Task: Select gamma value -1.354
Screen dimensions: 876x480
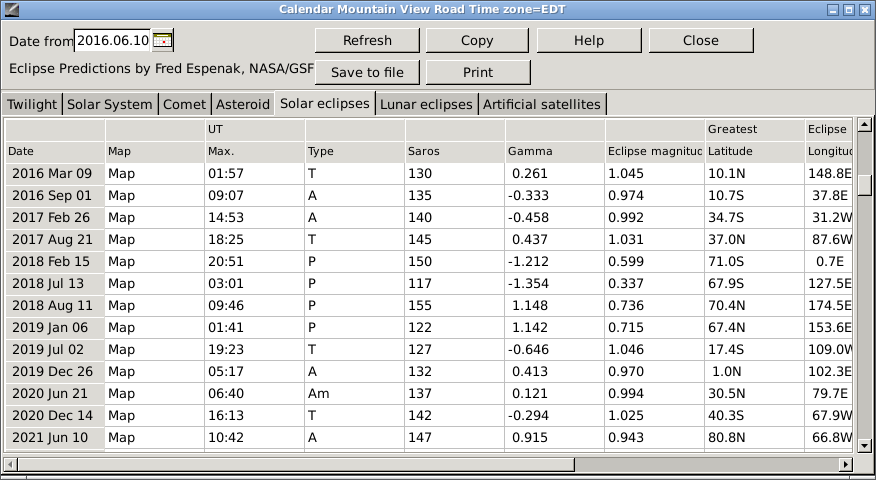Action: point(554,284)
